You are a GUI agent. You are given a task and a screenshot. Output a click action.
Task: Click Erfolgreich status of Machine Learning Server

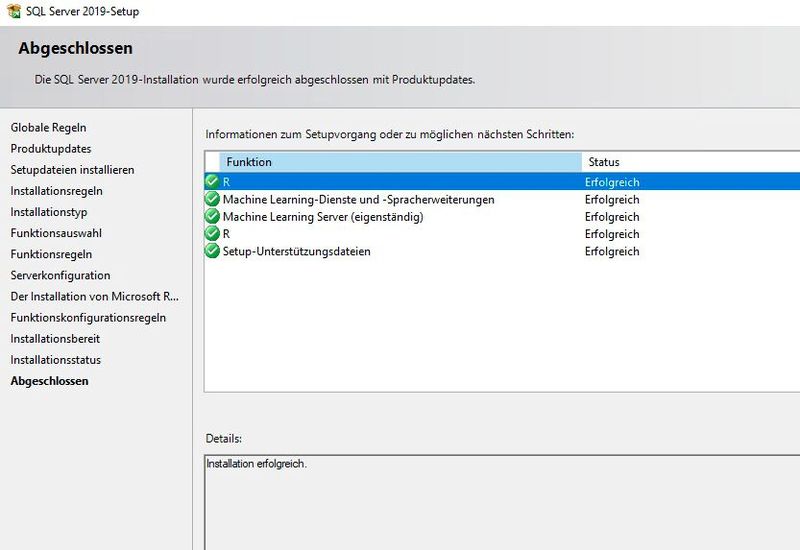612,217
